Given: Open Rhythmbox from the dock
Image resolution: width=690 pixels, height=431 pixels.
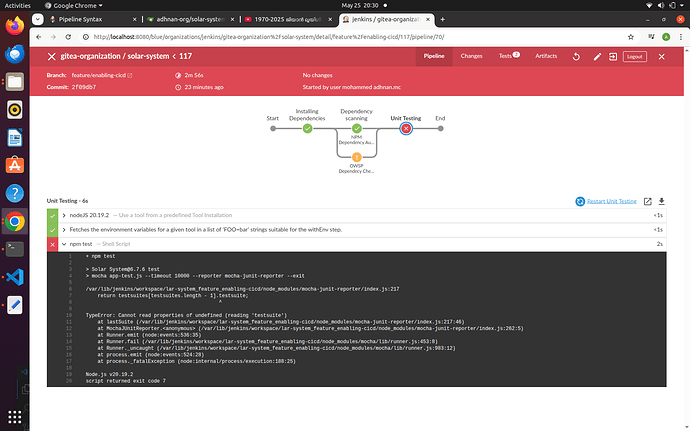Looking at the screenshot, I should (x=15, y=110).
